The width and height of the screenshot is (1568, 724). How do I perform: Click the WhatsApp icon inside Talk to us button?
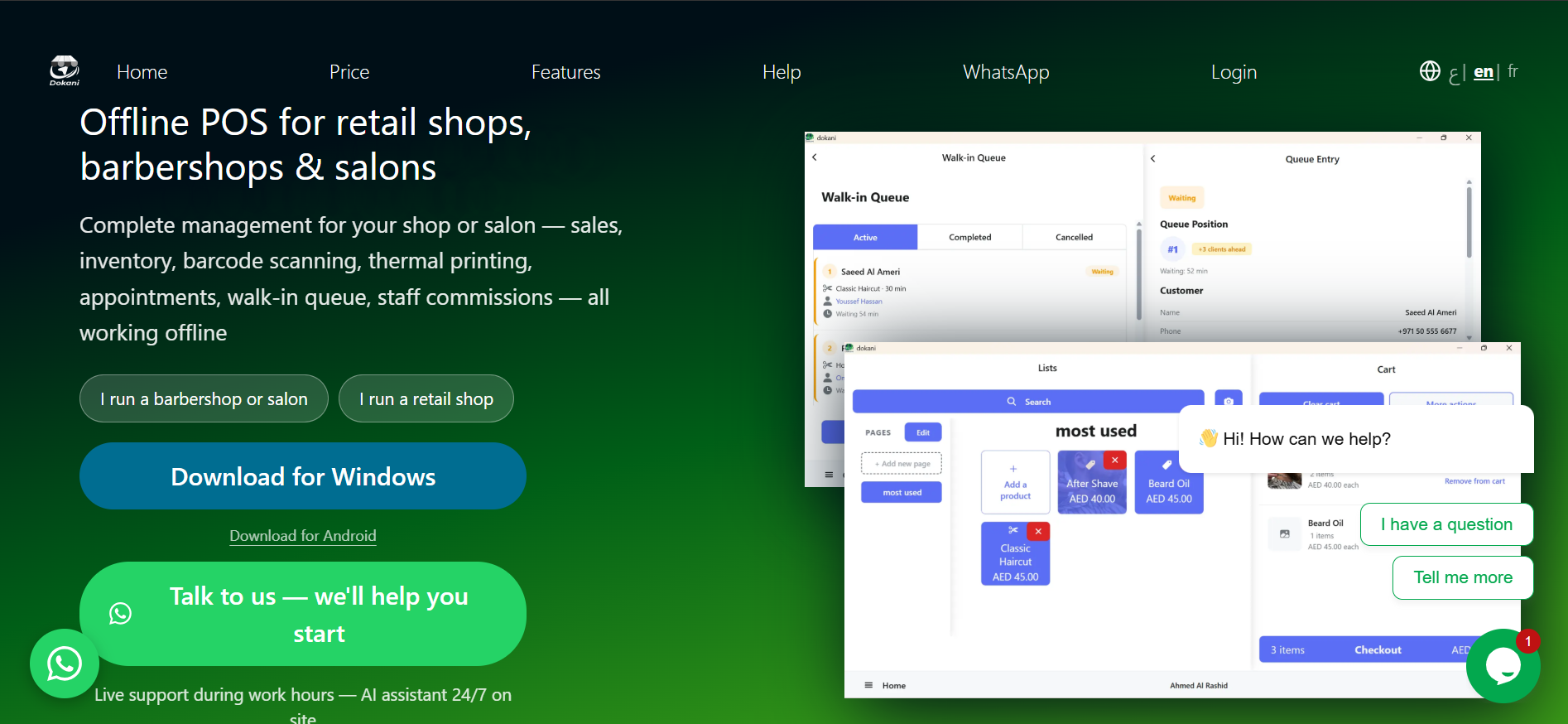[x=121, y=614]
